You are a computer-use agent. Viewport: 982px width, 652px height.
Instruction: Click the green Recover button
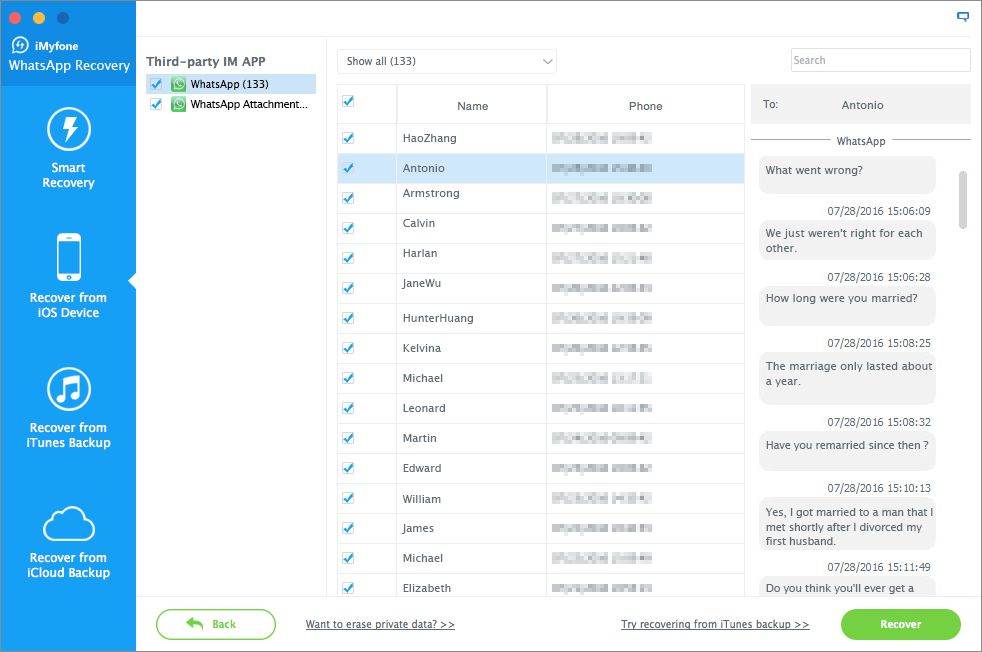[901, 624]
